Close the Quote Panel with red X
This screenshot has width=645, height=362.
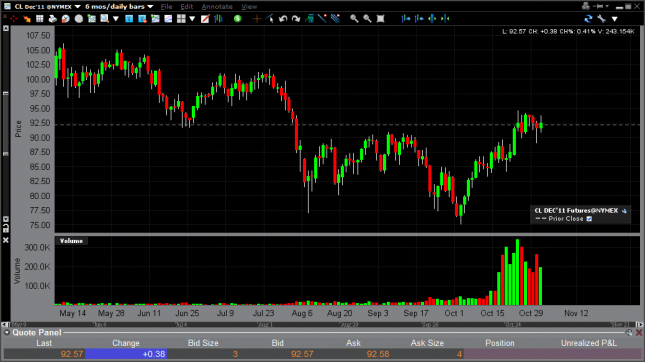[x=639, y=332]
